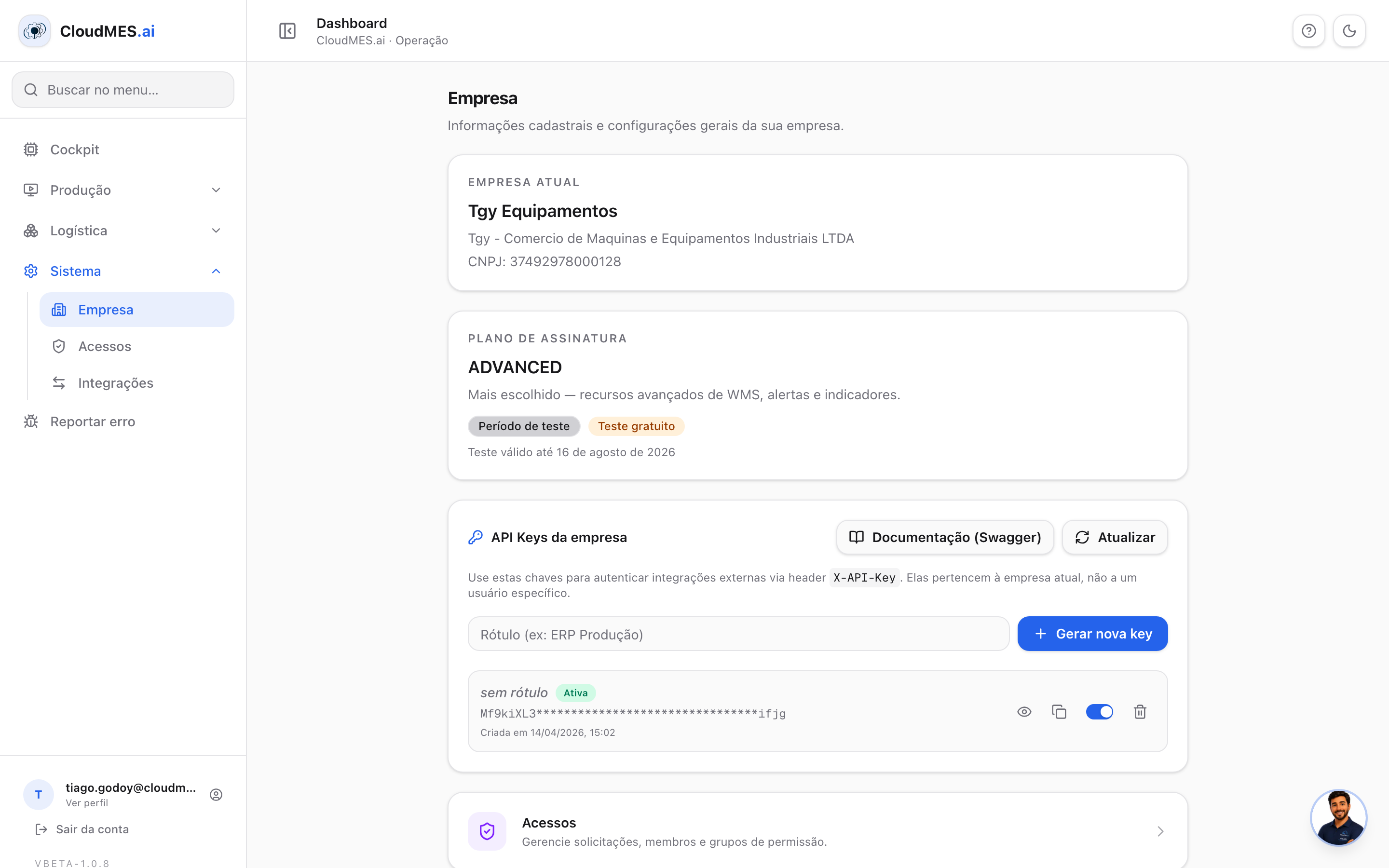This screenshot has width=1389, height=868.
Task: Open Documentação (Swagger) button
Action: (x=945, y=537)
